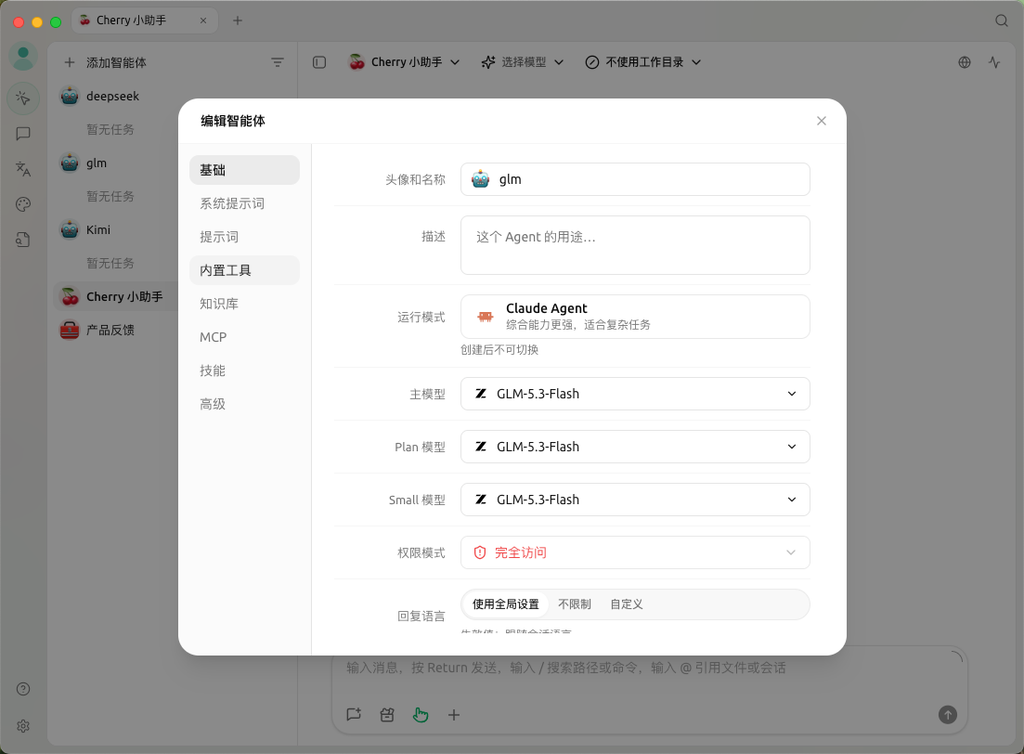Switch to the 高级 tab
The image size is (1024, 754).
pos(245,404)
